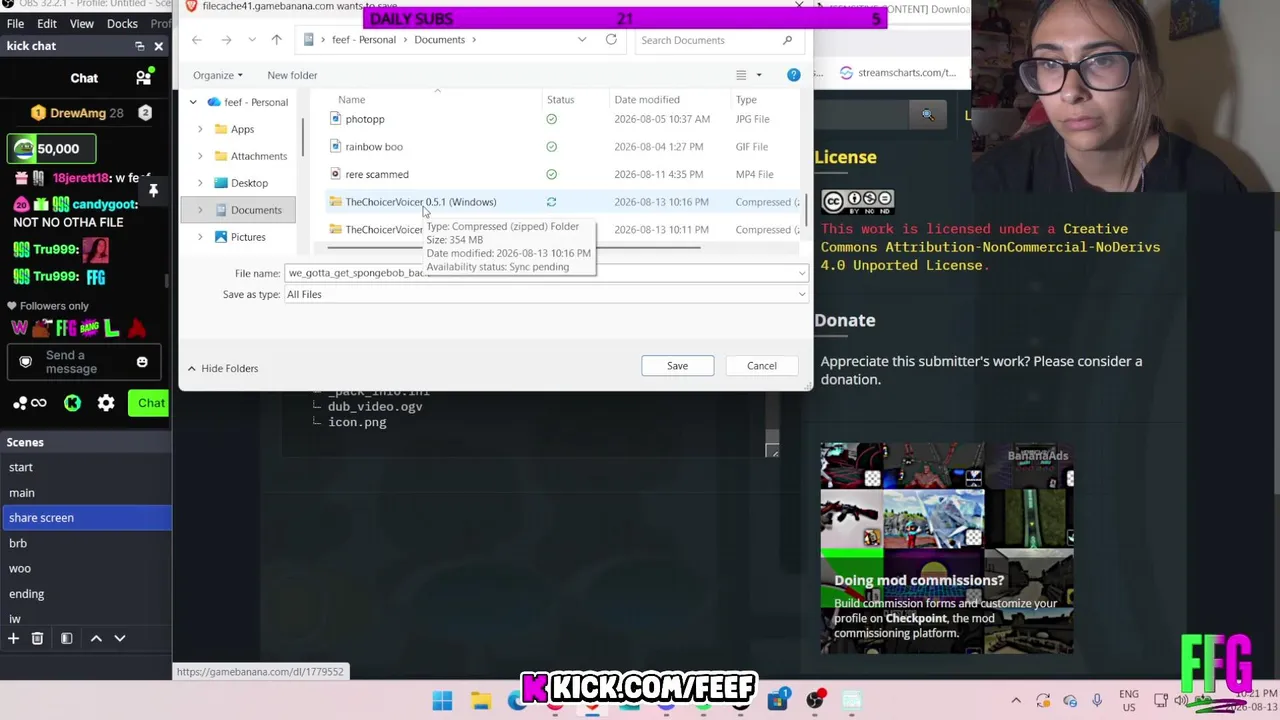Expand the Desktop tree node
The image size is (1280, 720).
pyautogui.click(x=200, y=183)
